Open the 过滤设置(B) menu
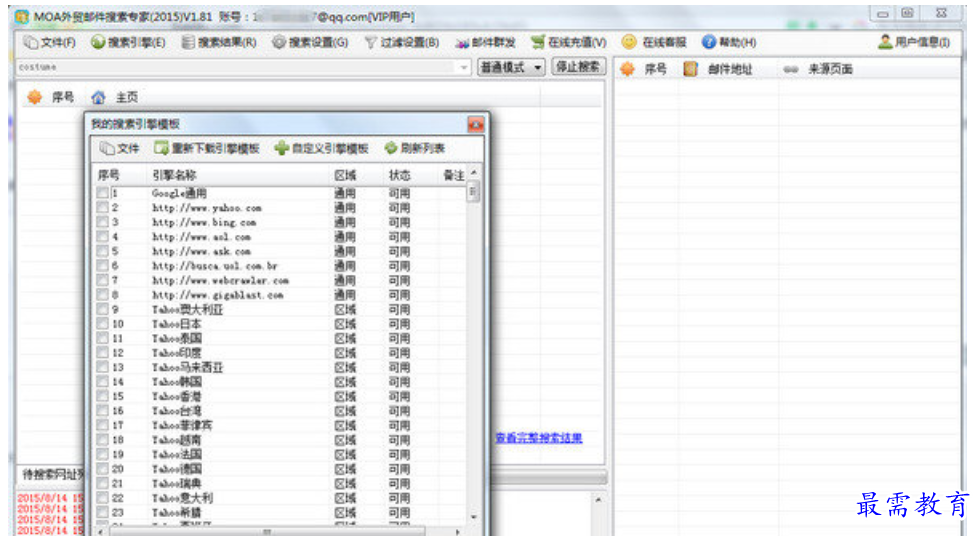Viewport: 978px width, 536px height. [402, 42]
